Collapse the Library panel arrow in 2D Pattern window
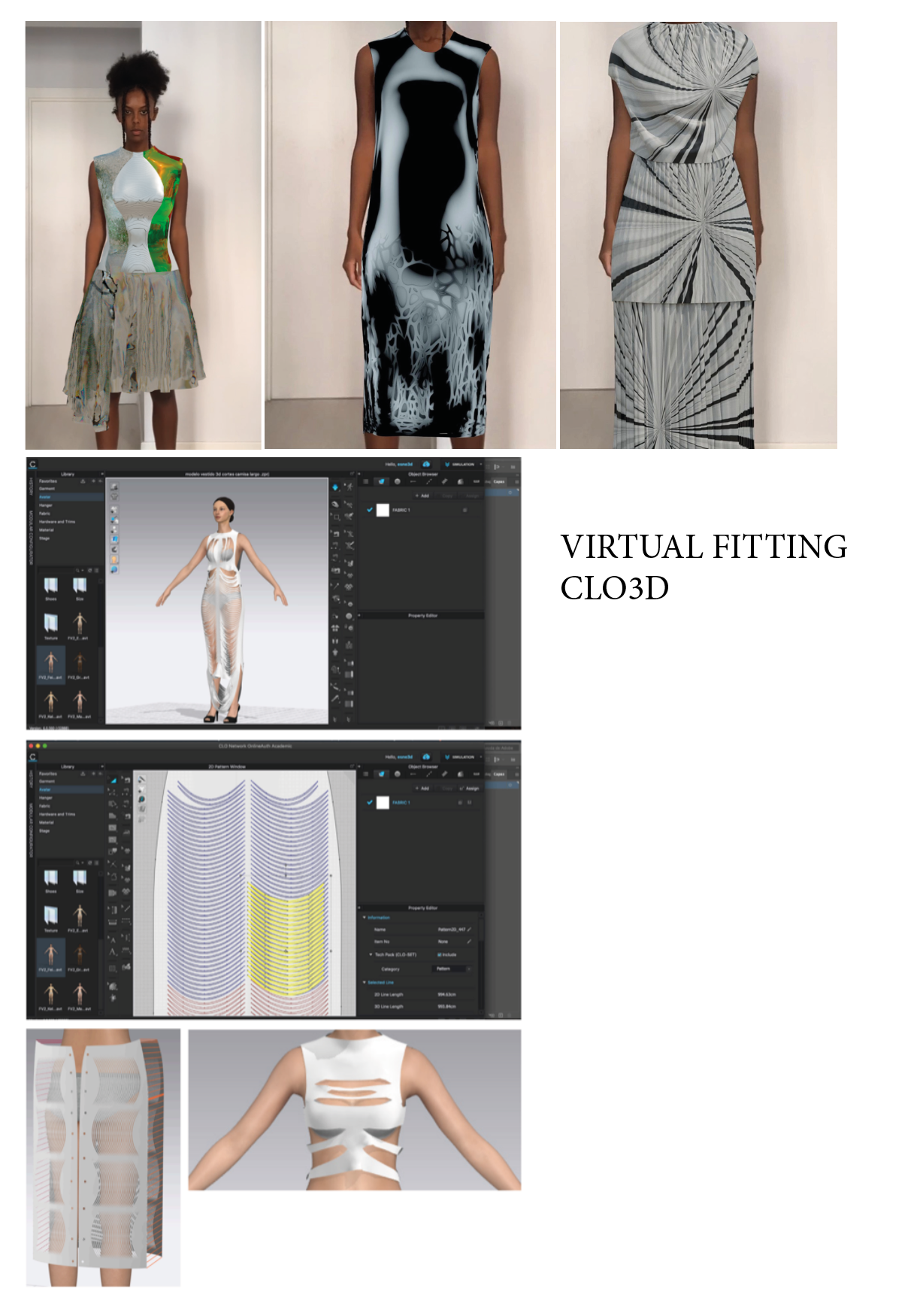Image resolution: width=923 pixels, height=1316 pixels. (101, 766)
